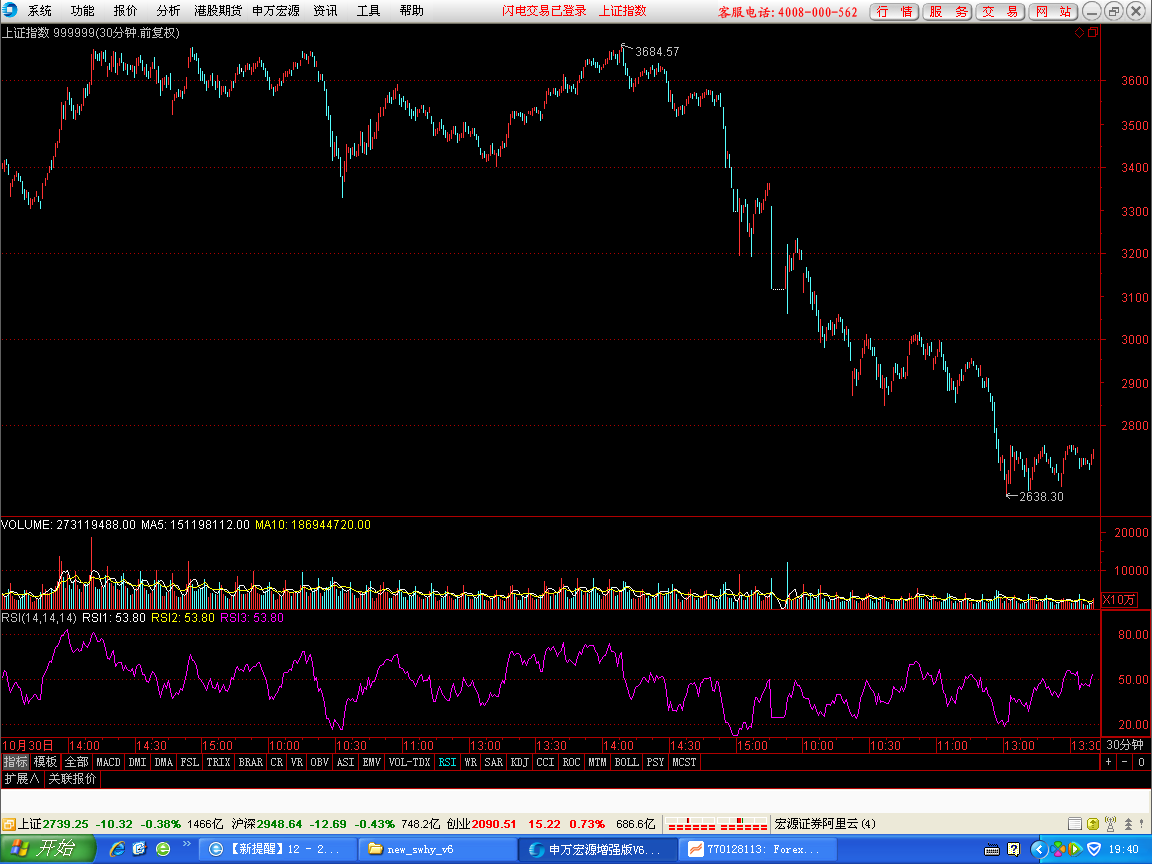Image resolution: width=1152 pixels, height=864 pixels.
Task: Select the 全部 indicator tab
Action: pyautogui.click(x=76, y=762)
